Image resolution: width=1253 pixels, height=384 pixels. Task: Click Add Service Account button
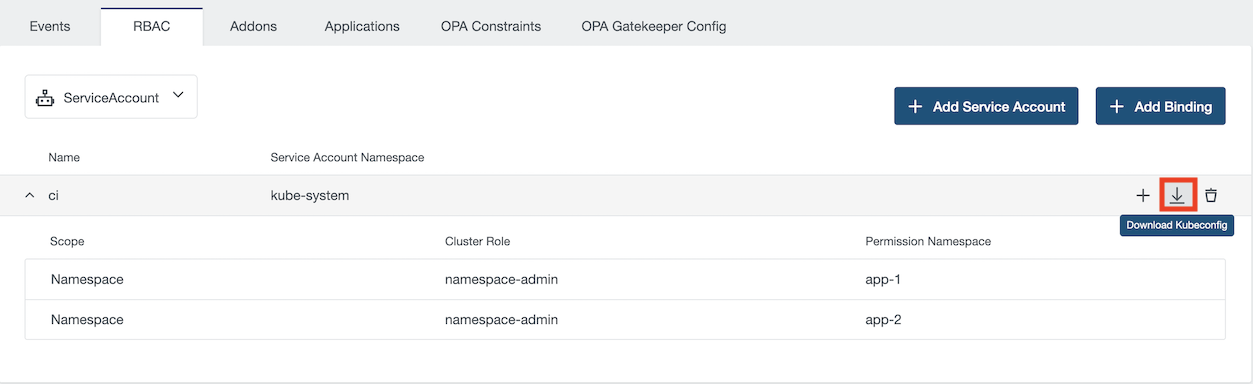click(986, 106)
